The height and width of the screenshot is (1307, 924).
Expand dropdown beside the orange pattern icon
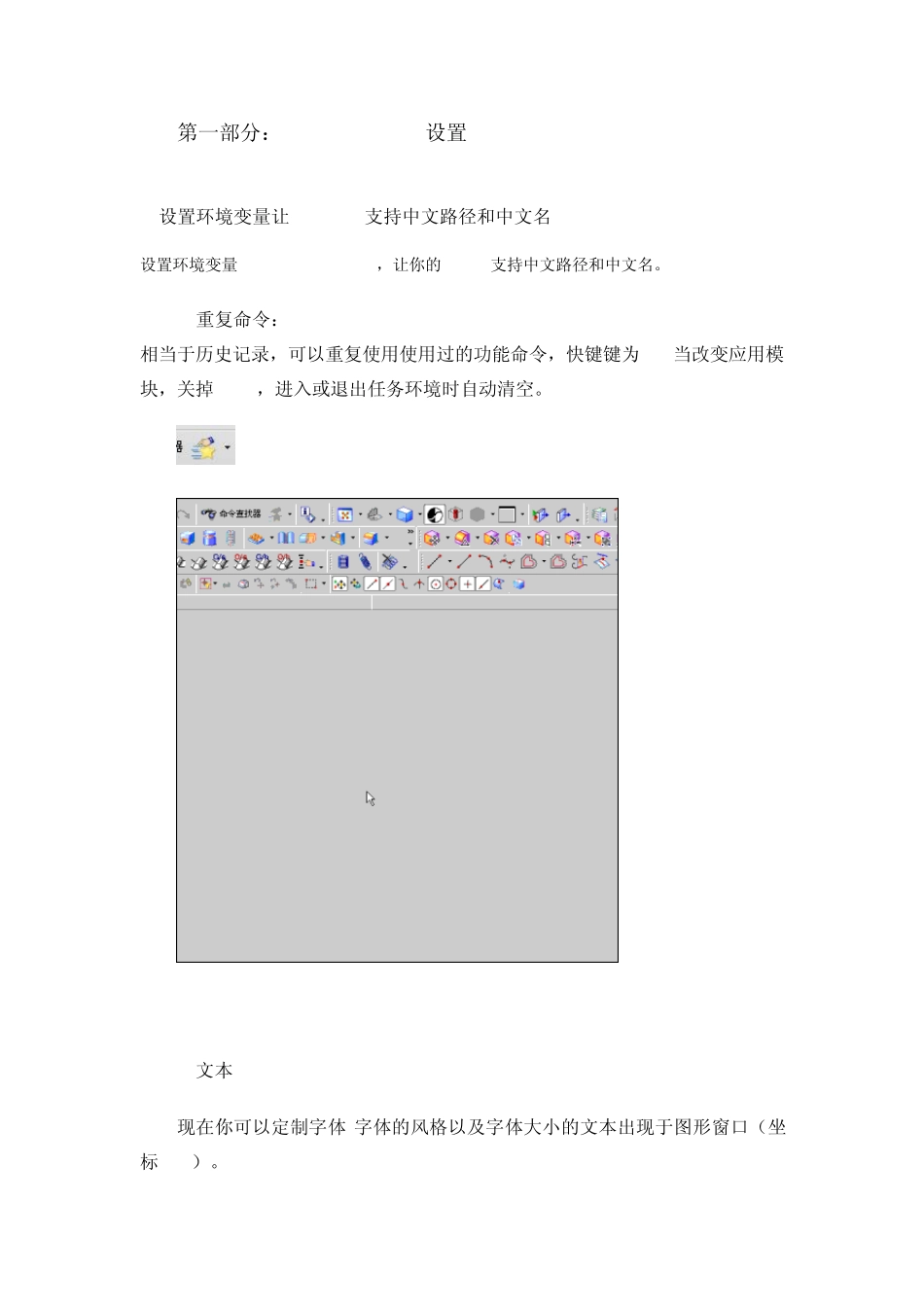click(x=271, y=538)
